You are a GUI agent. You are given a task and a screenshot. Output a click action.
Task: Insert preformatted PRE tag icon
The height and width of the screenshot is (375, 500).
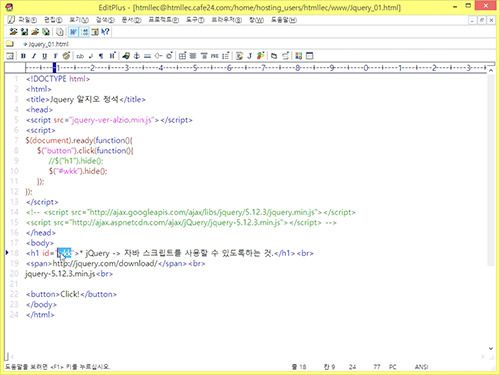click(x=215, y=56)
